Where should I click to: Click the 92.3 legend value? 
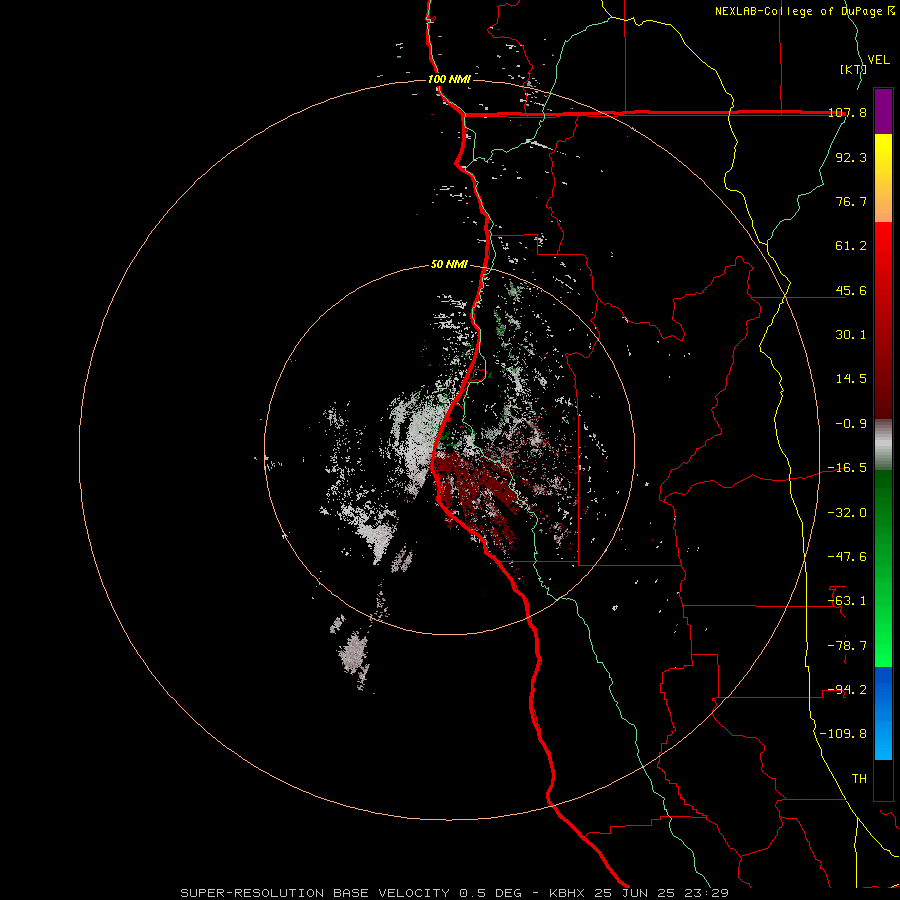click(x=851, y=157)
